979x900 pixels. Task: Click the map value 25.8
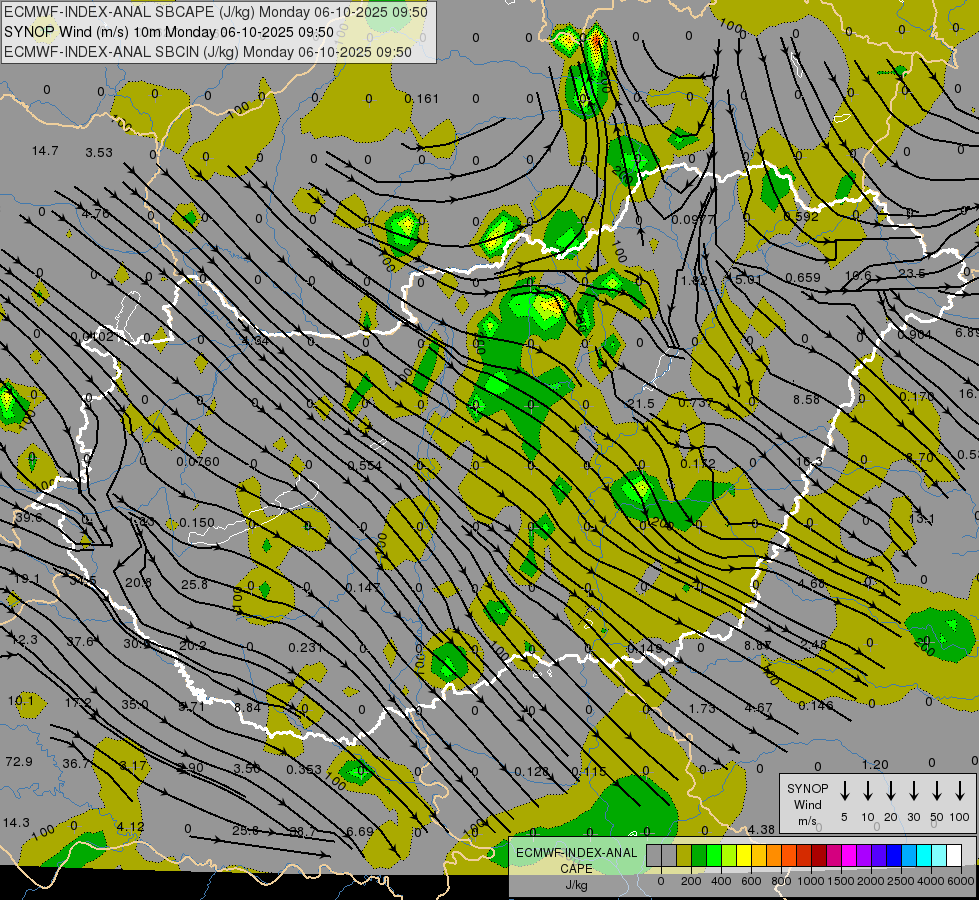[194, 585]
